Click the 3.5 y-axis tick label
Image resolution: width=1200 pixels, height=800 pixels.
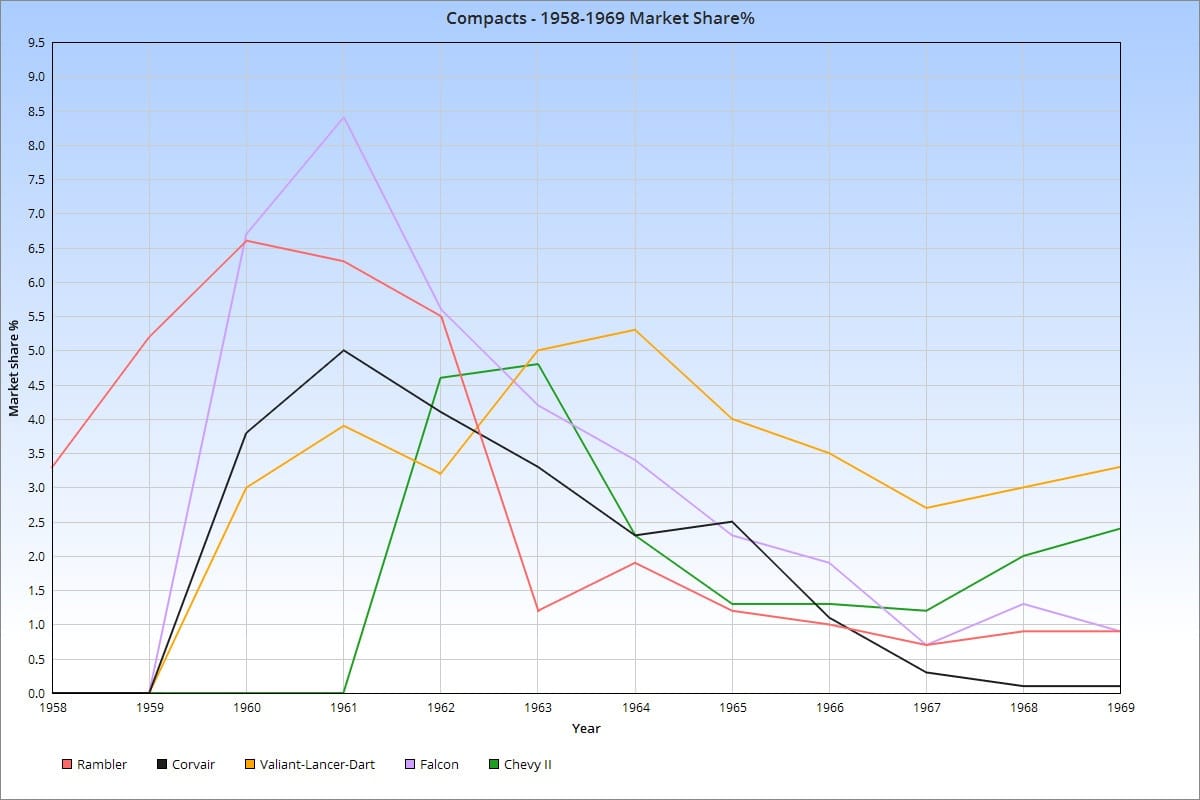pos(36,454)
